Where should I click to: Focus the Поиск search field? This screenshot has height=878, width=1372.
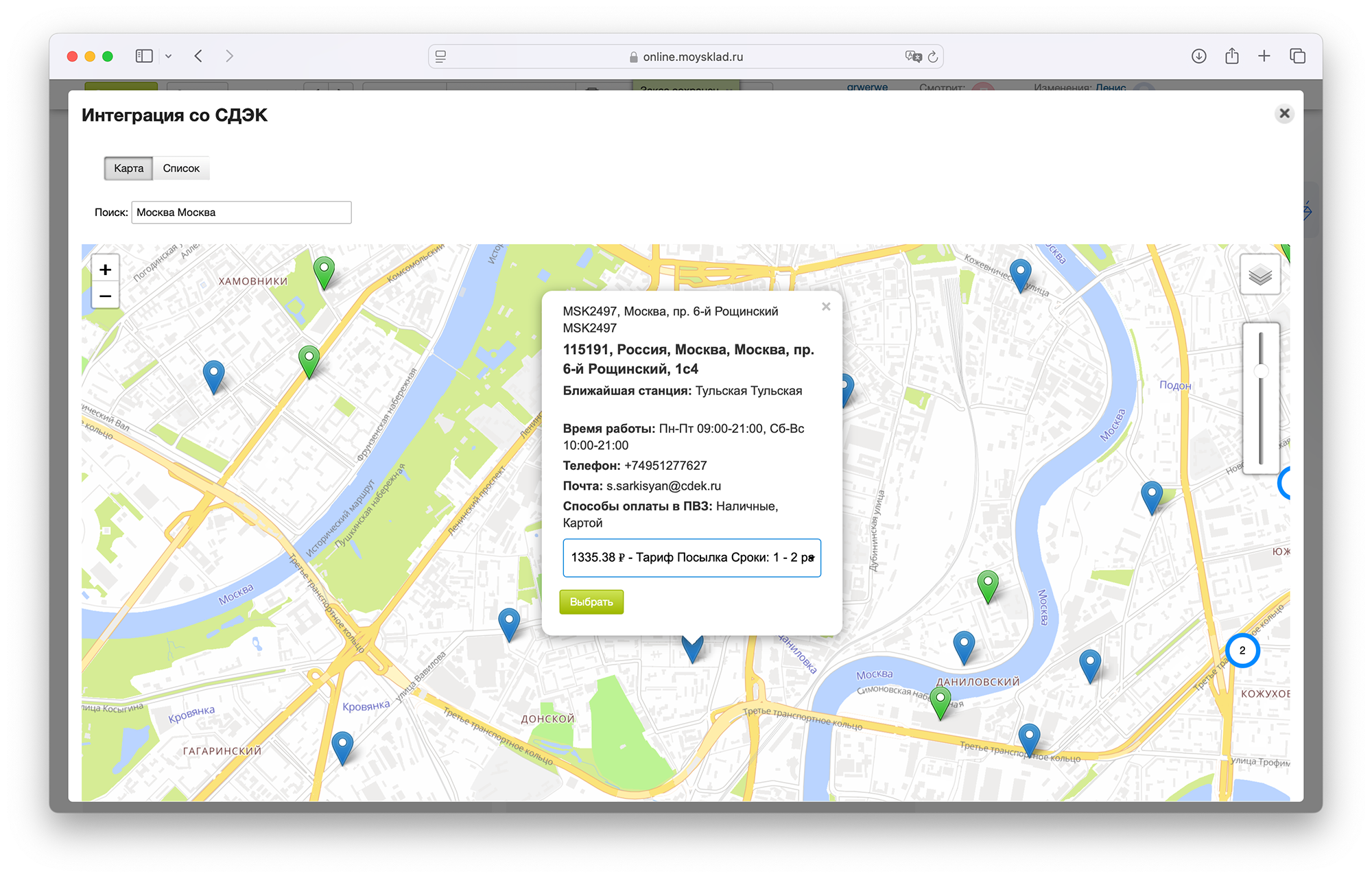(x=241, y=213)
